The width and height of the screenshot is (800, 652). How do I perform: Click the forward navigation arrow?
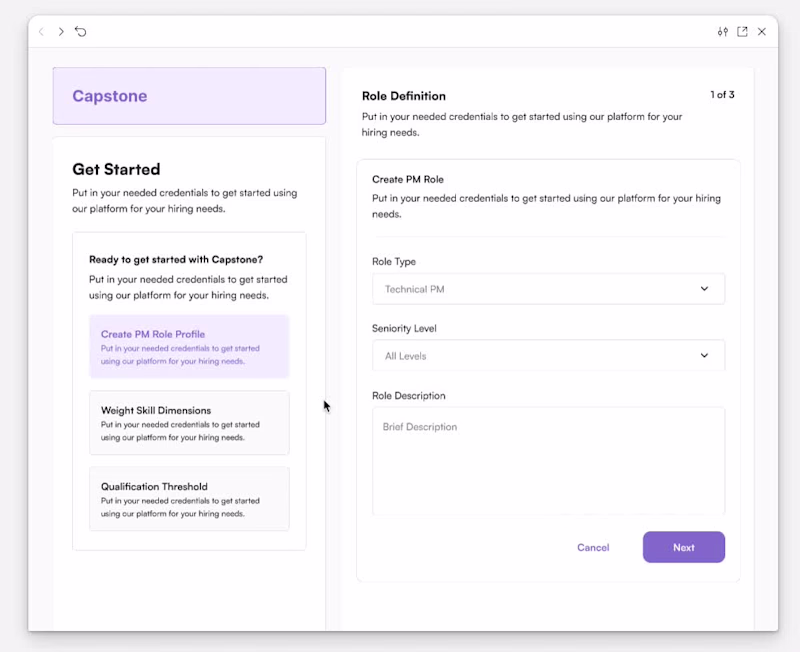coord(61,32)
